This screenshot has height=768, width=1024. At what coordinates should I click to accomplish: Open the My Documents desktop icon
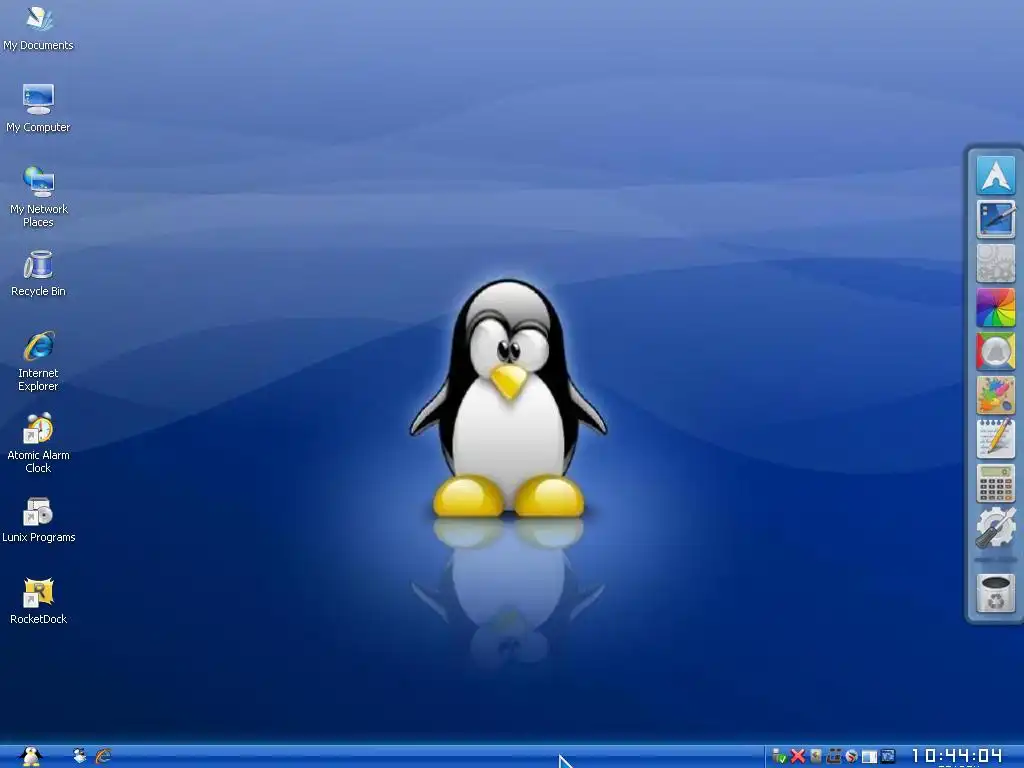pyautogui.click(x=38, y=29)
